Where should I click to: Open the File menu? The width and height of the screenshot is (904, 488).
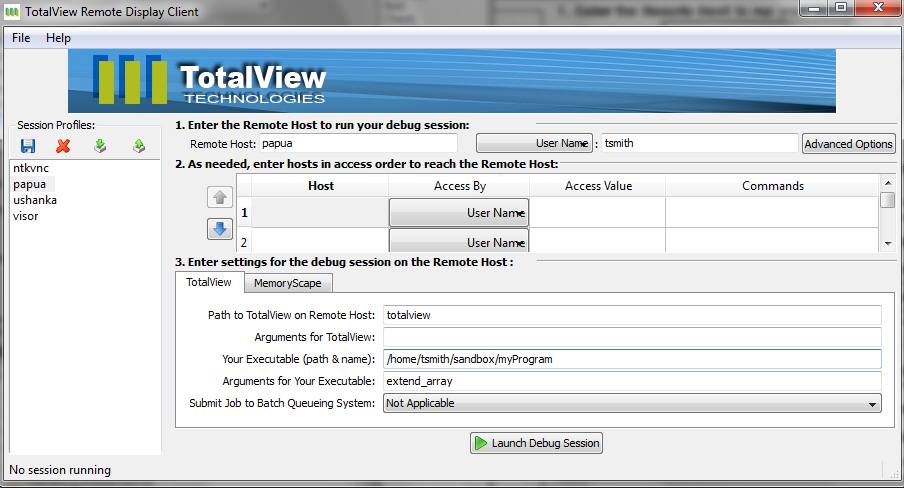pos(21,38)
